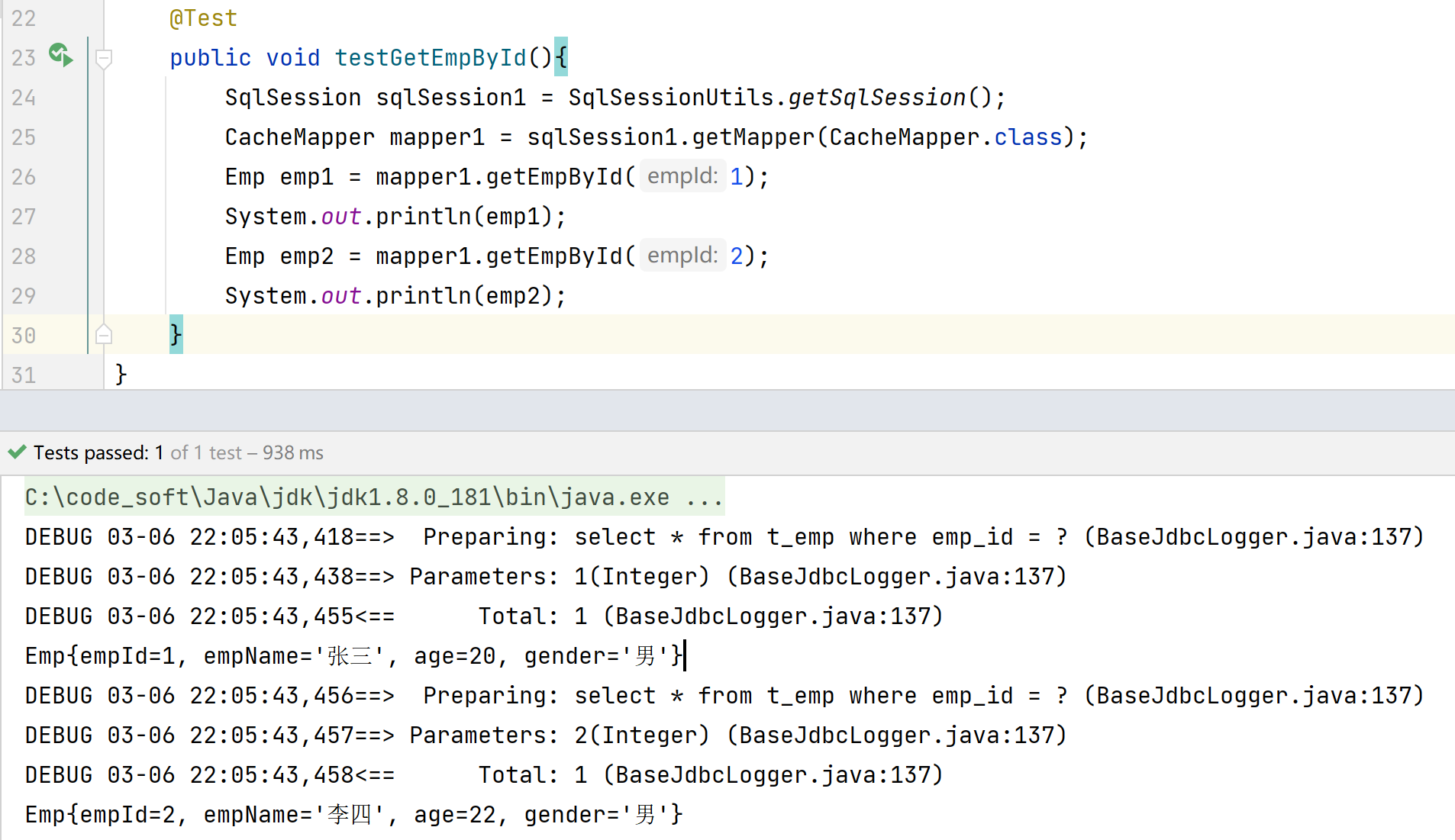Click first 'Preparing: select' DEBUG log line
Screen dimensions: 1455x840
(724, 536)
